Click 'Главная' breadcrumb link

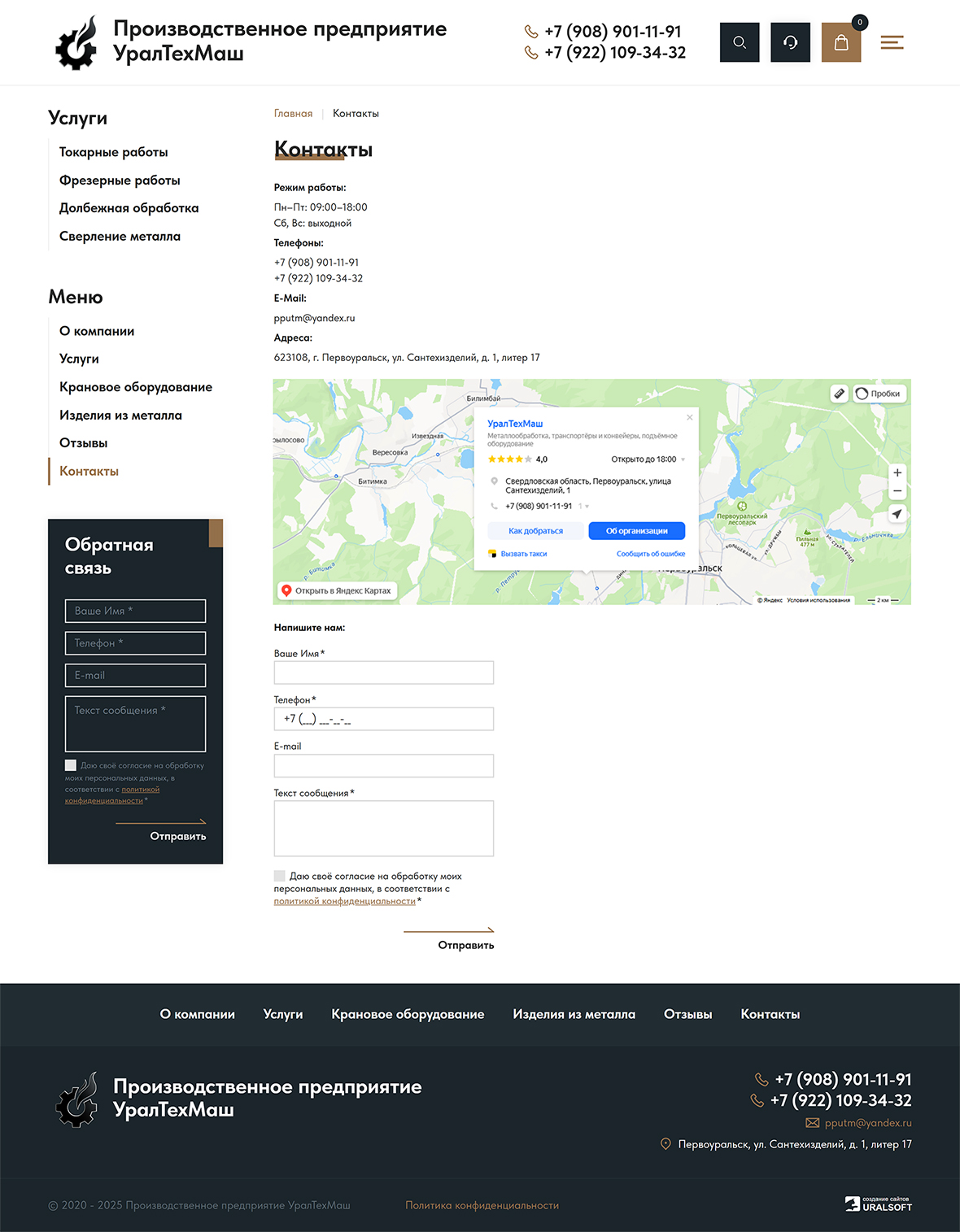pyautogui.click(x=293, y=114)
